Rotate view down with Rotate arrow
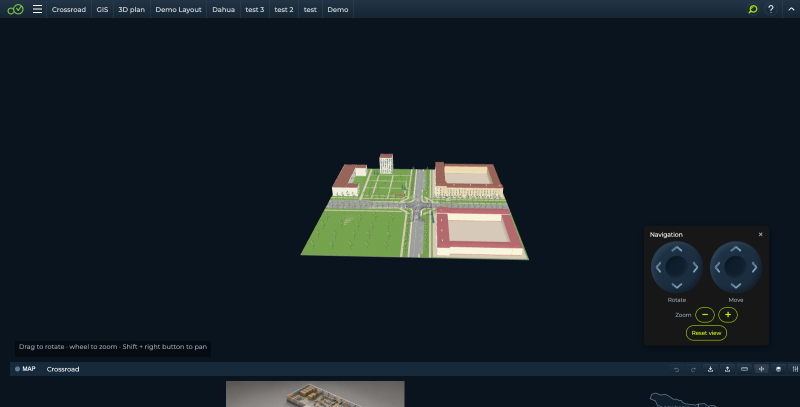This screenshot has height=407, width=800. coord(677,286)
